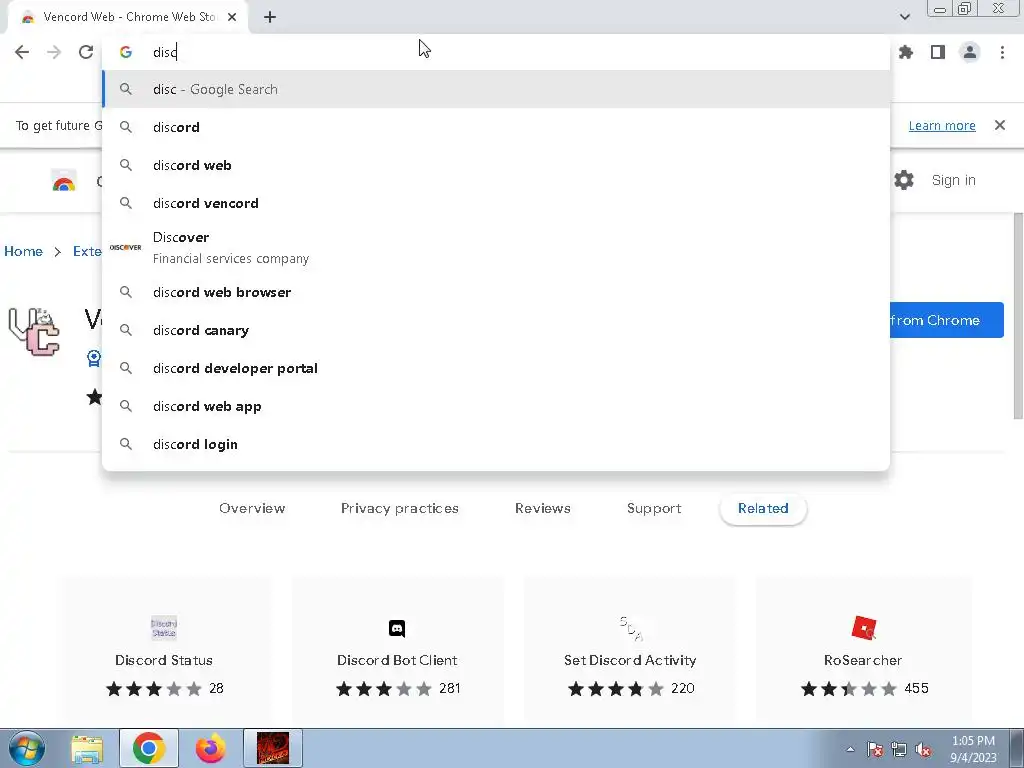Open the Extensions puzzle icon

tap(906, 52)
